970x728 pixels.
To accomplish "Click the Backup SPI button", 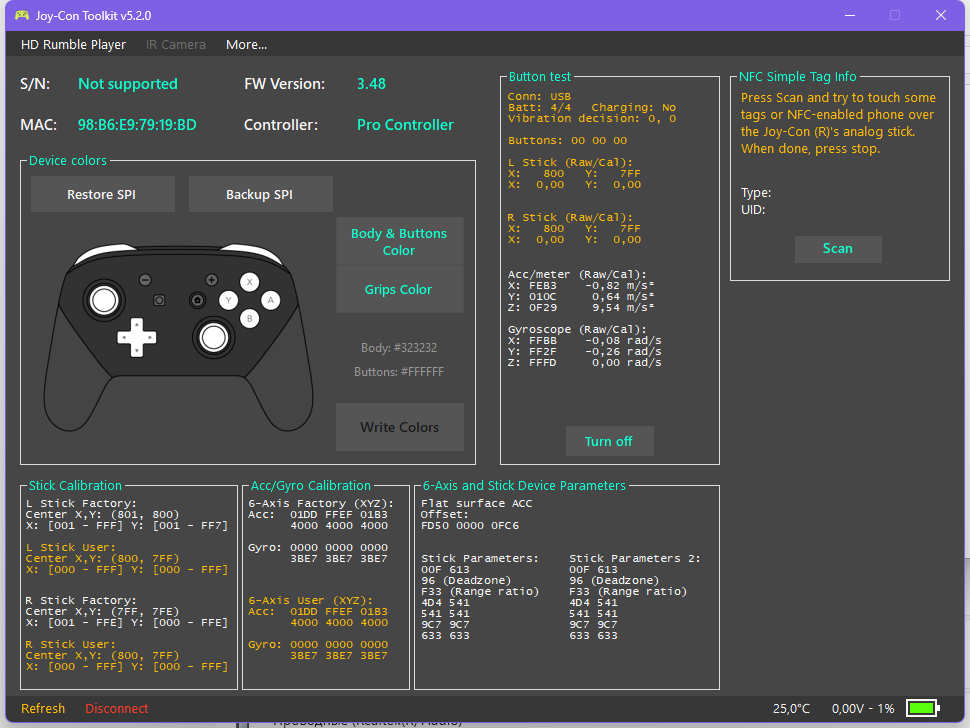I will (260, 194).
